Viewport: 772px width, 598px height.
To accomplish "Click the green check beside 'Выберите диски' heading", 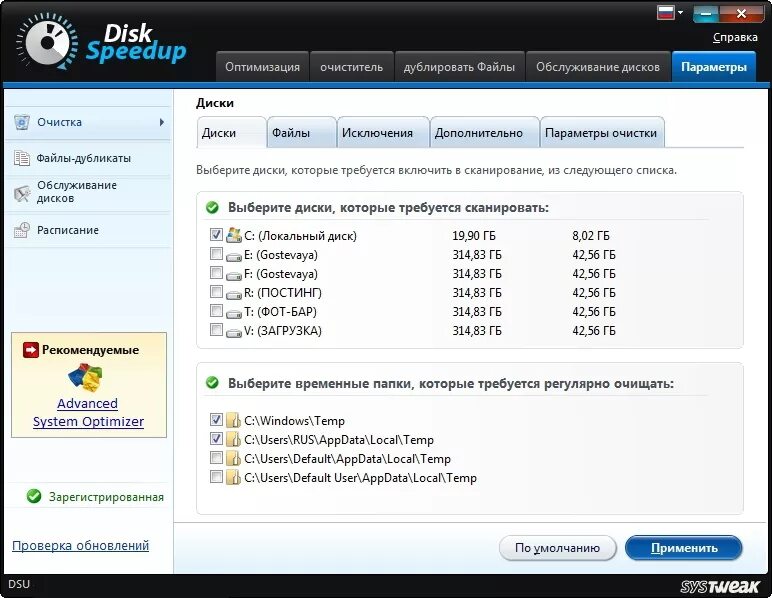I will (212, 207).
